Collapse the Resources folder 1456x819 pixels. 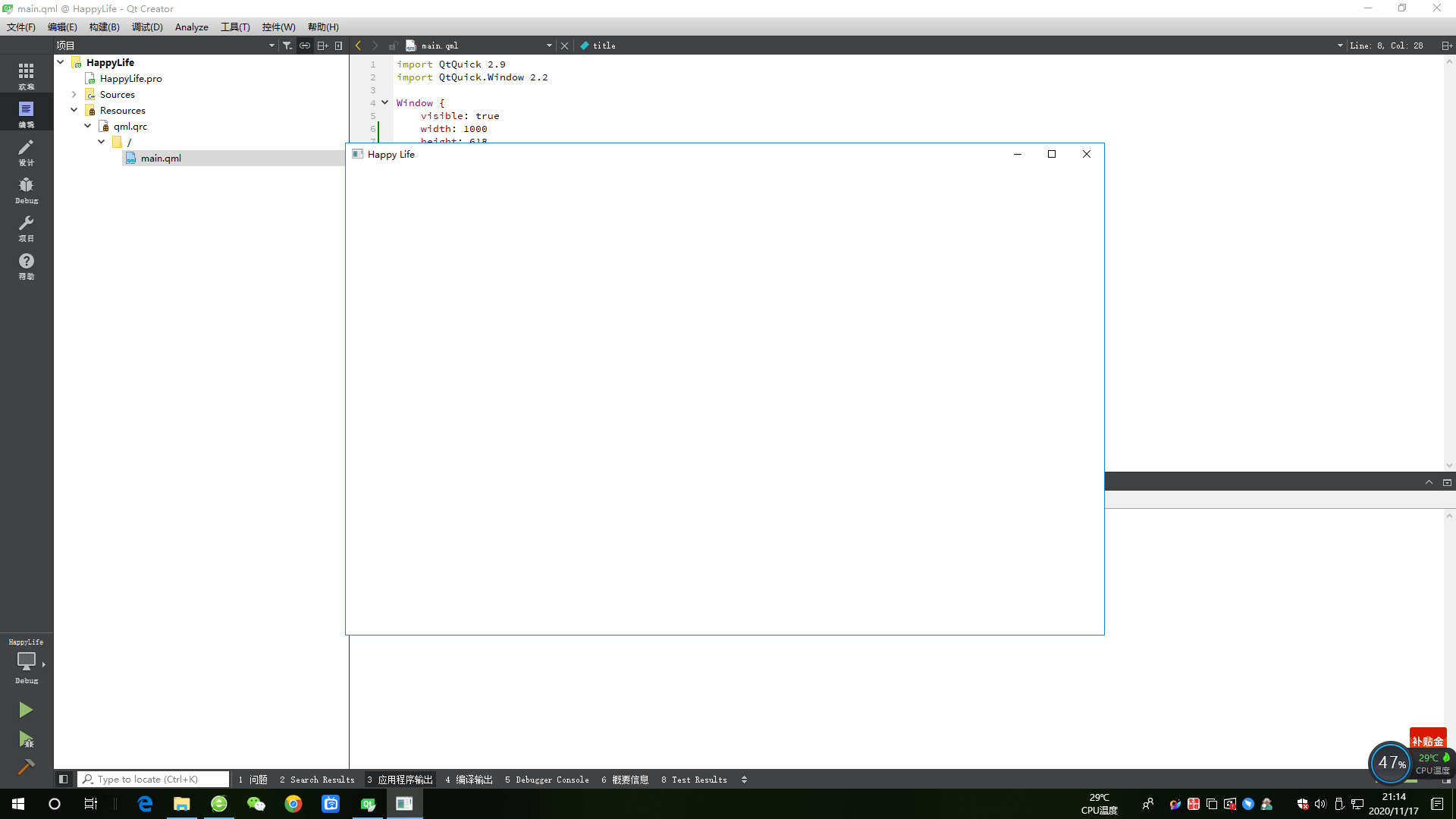(x=74, y=111)
